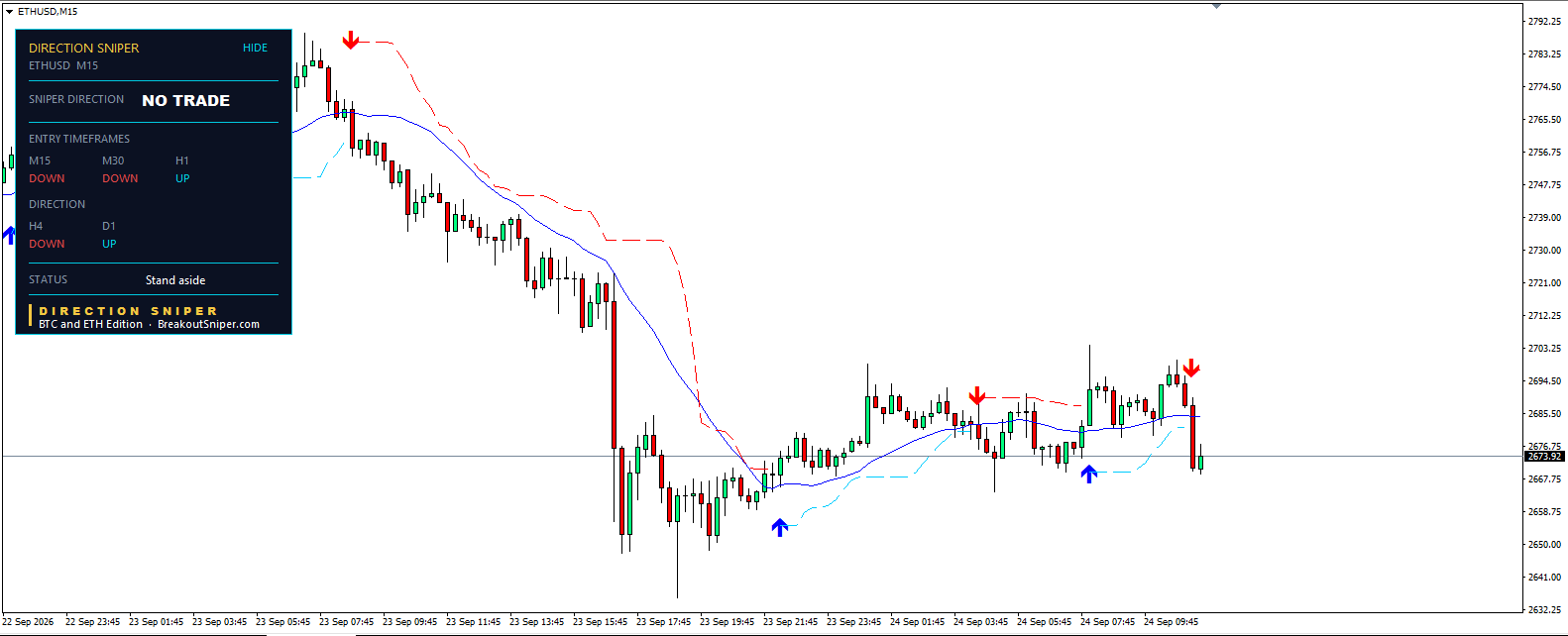
Task: Click the 2792.25 price axis label
Action: (x=1544, y=21)
